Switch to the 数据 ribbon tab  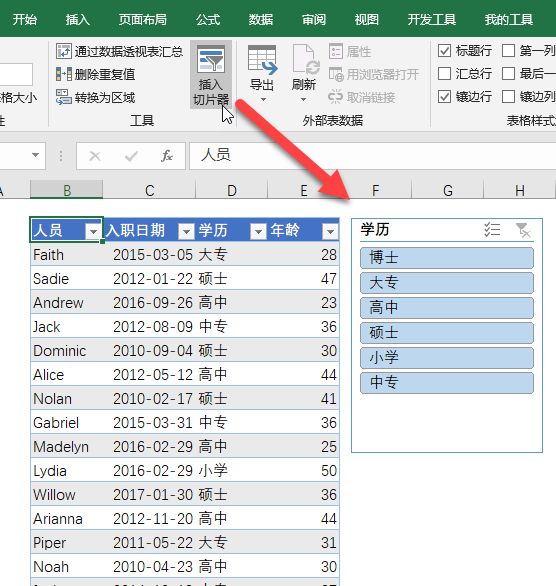point(261,19)
